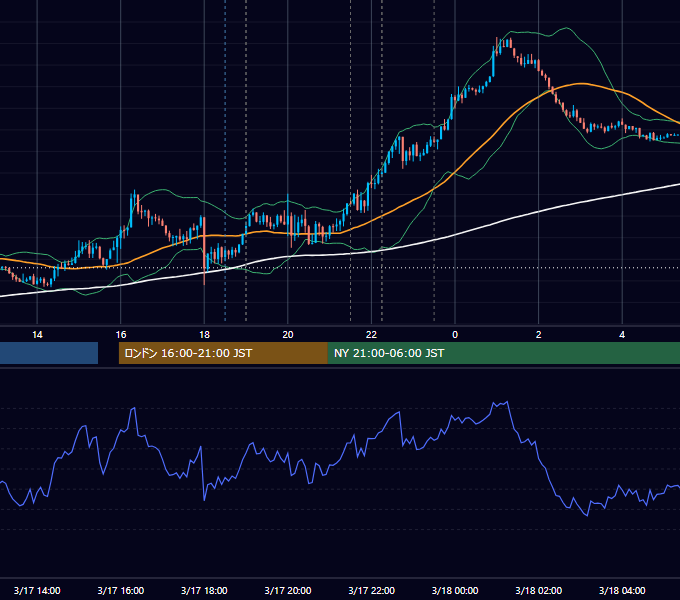
Task: Click hour label 14 on chart axis
Action: pos(37,335)
